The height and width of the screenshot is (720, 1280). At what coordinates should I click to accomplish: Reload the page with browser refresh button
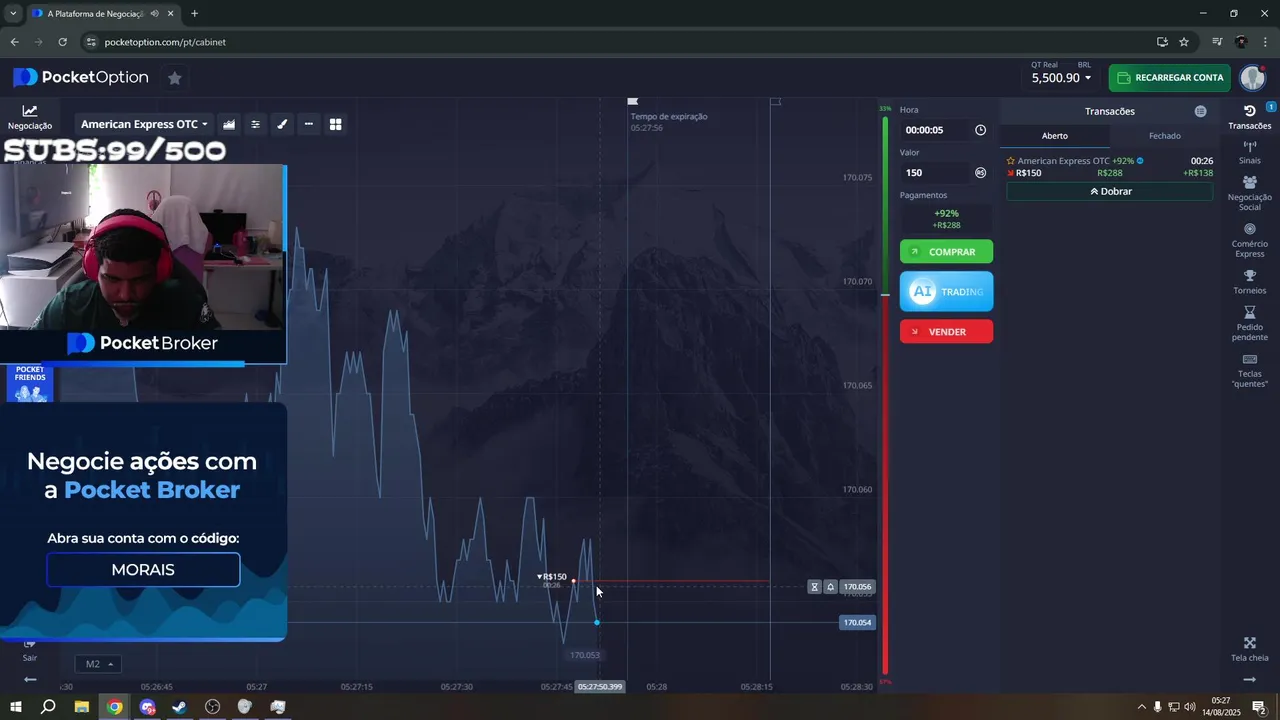point(62,42)
